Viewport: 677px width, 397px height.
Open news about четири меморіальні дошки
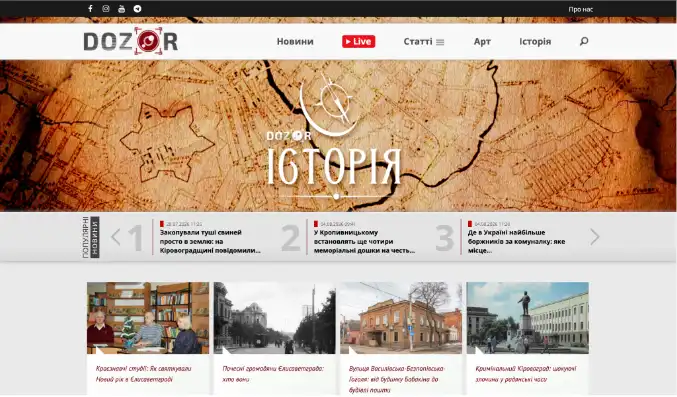[364, 241]
